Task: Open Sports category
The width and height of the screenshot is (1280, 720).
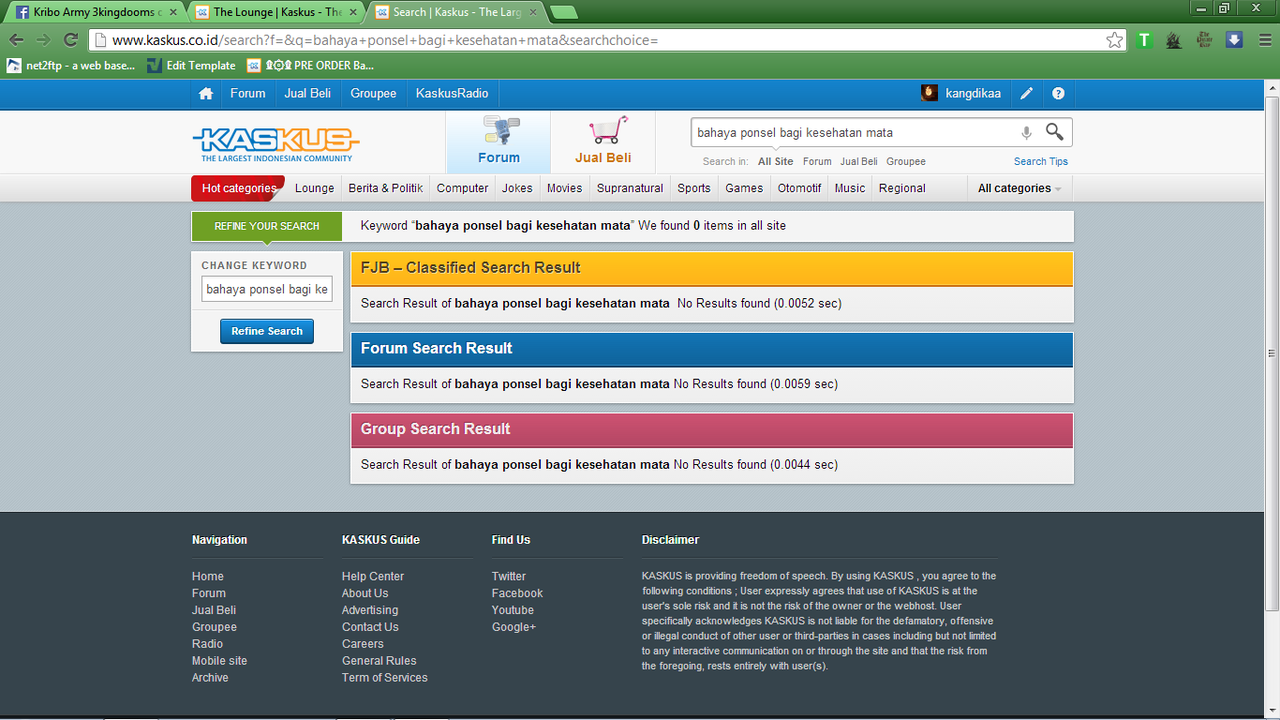Action: tap(694, 188)
